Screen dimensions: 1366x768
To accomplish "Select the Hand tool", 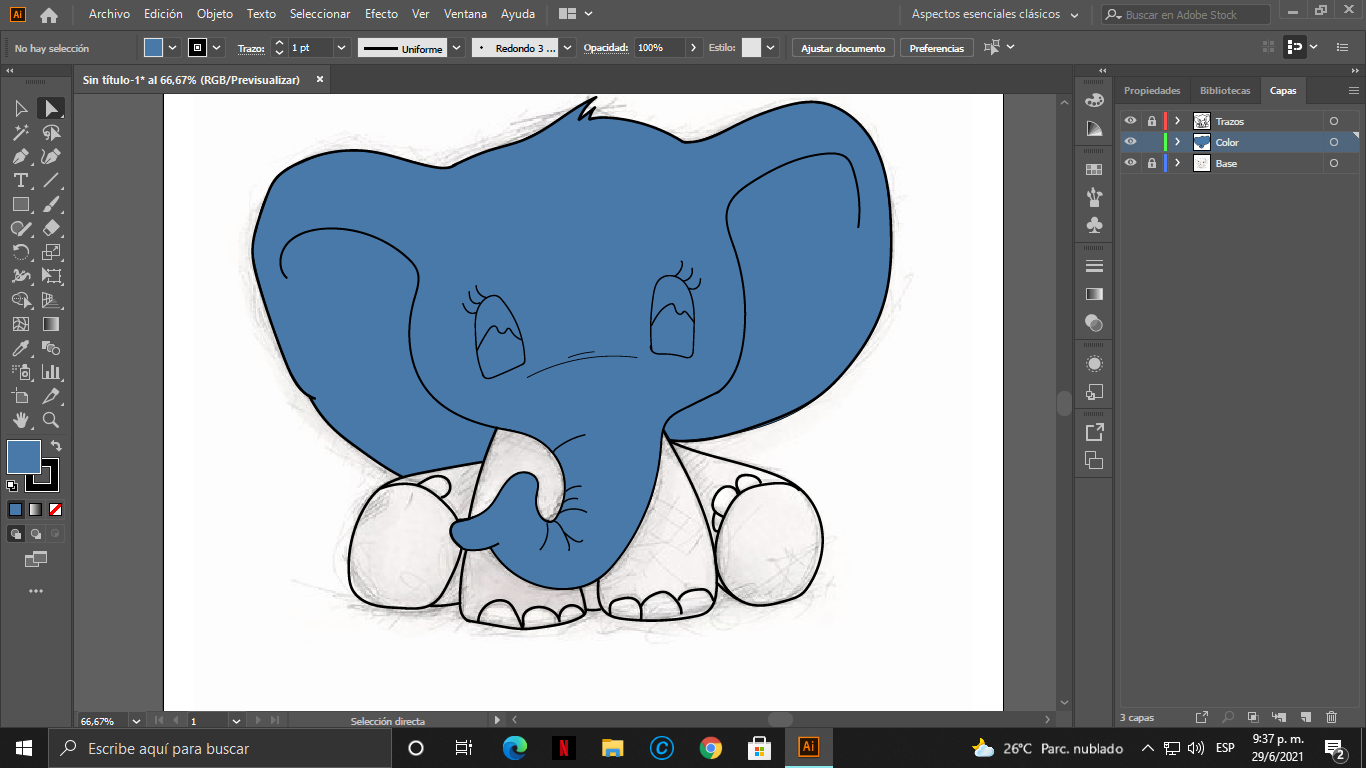I will pos(20,420).
